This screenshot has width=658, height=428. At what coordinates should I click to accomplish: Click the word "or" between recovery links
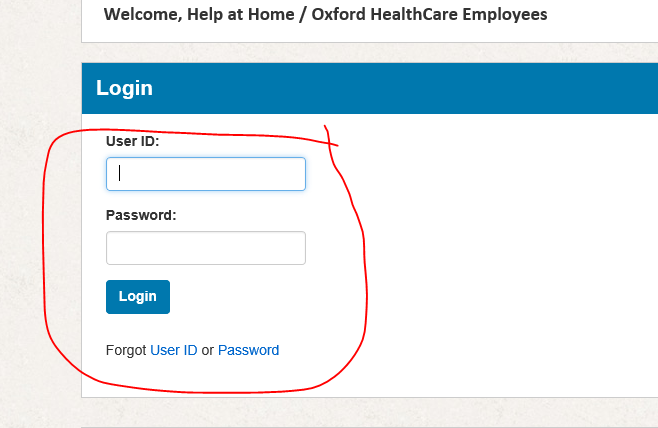coord(208,351)
